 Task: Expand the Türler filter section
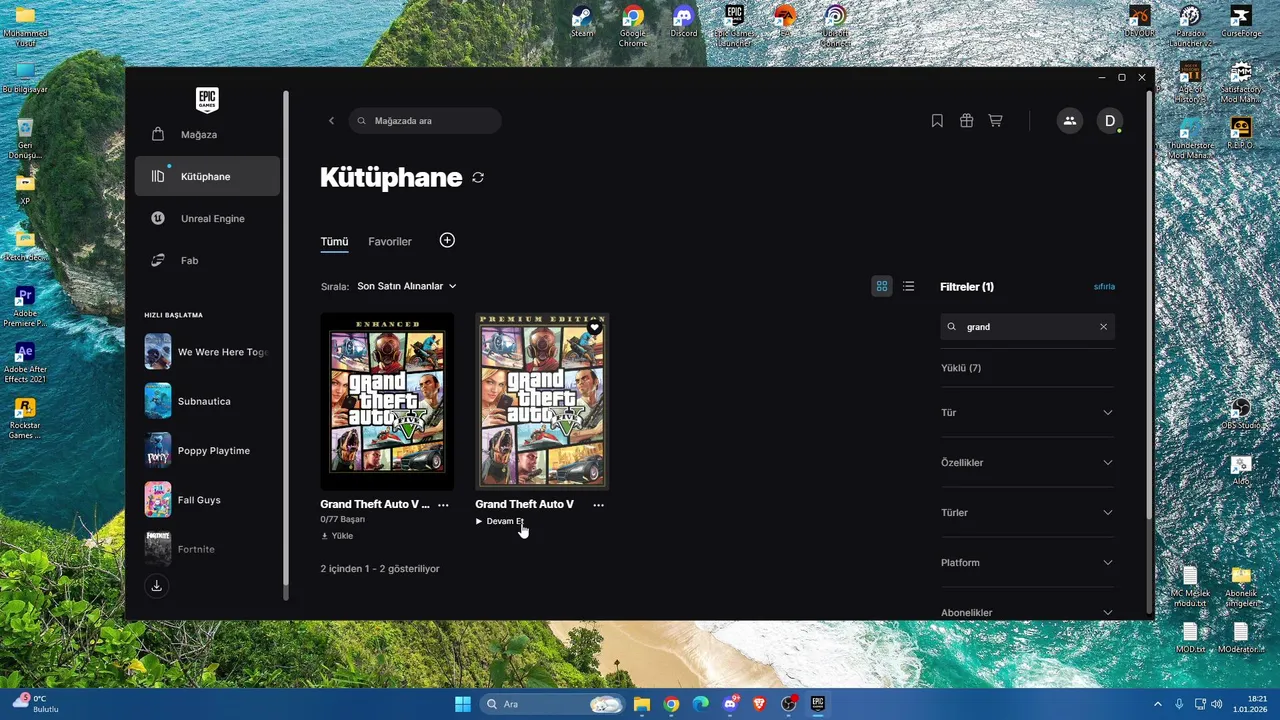[1027, 512]
